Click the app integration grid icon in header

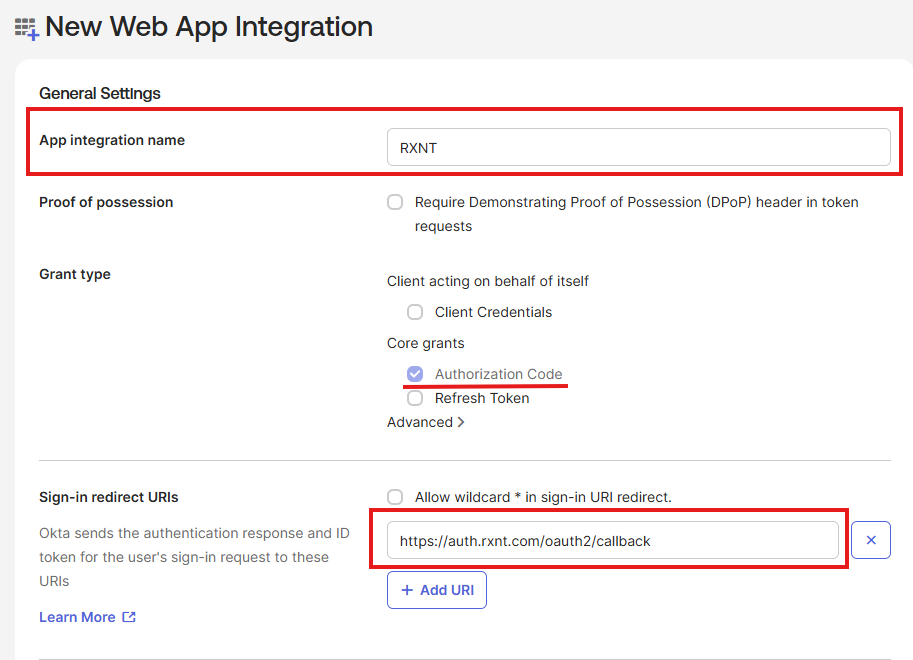(x=26, y=29)
